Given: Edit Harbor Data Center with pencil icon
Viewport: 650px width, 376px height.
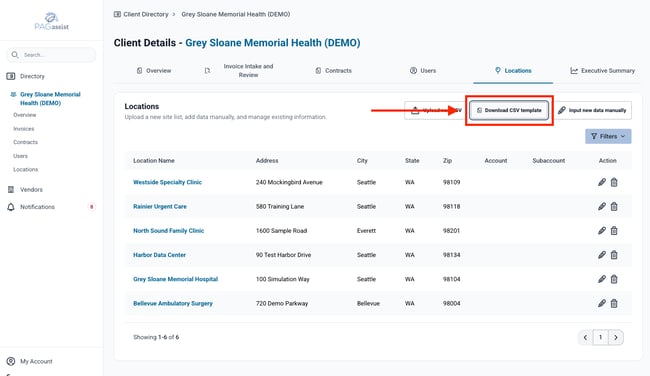Looking at the screenshot, I should (x=602, y=255).
